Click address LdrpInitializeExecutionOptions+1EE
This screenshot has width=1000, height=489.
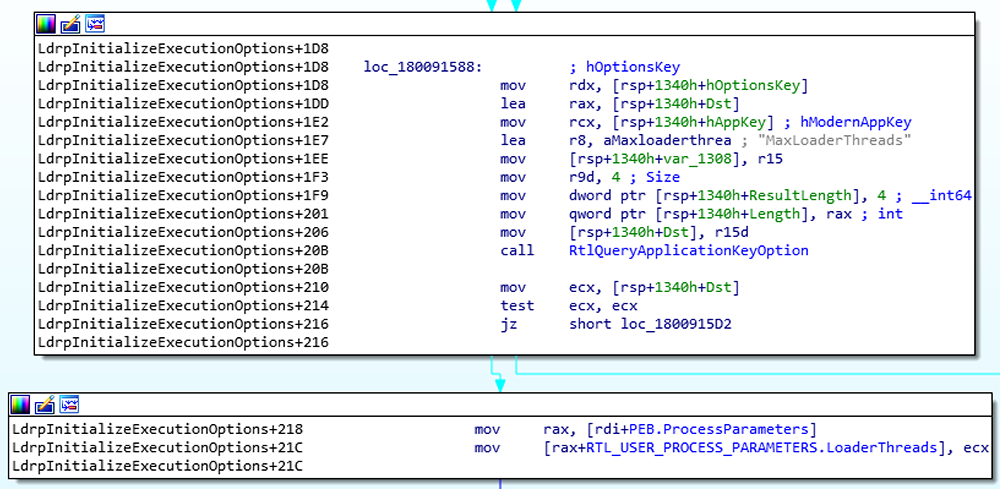[184, 159]
